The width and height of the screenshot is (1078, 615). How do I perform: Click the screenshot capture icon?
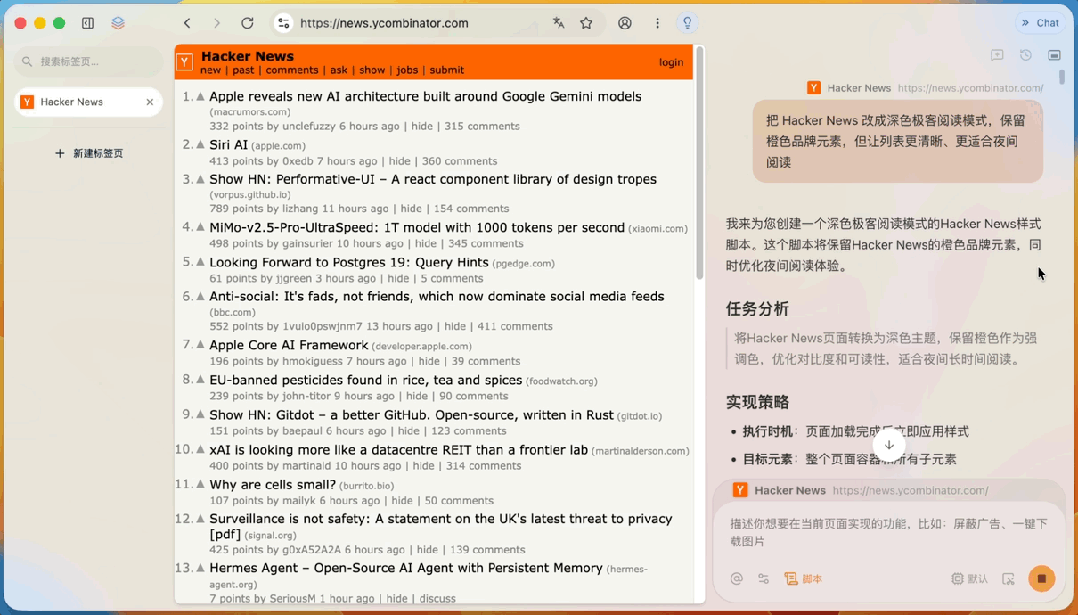[x=1009, y=579]
